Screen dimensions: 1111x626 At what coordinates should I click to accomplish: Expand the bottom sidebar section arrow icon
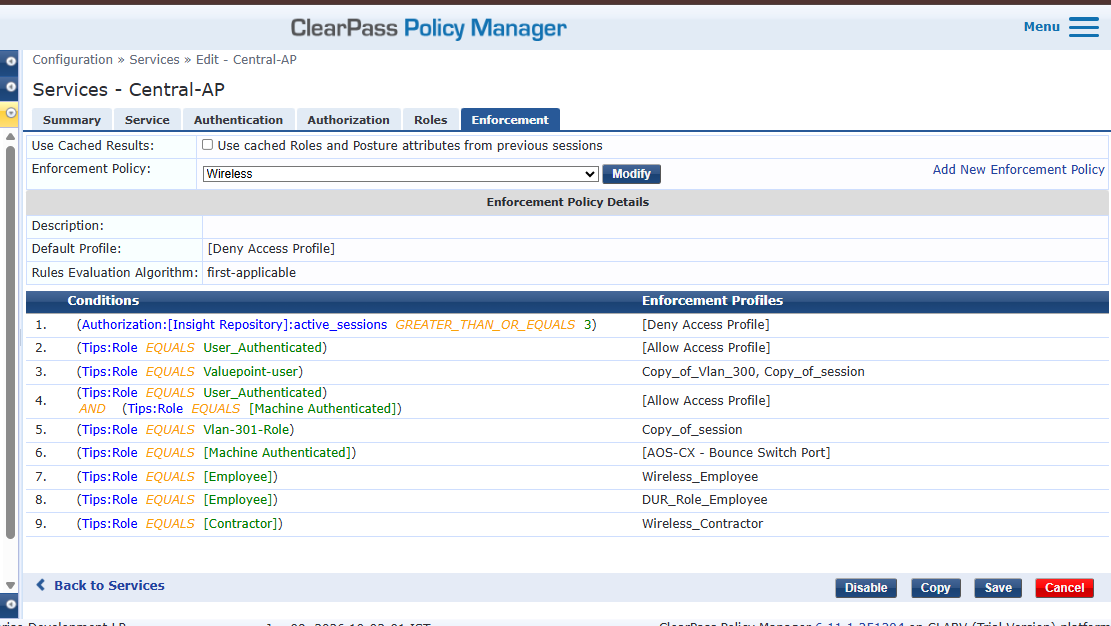pyautogui.click(x=11, y=604)
